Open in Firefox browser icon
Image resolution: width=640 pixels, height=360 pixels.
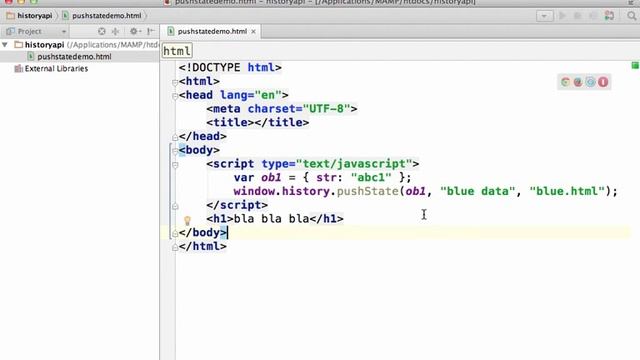point(578,82)
